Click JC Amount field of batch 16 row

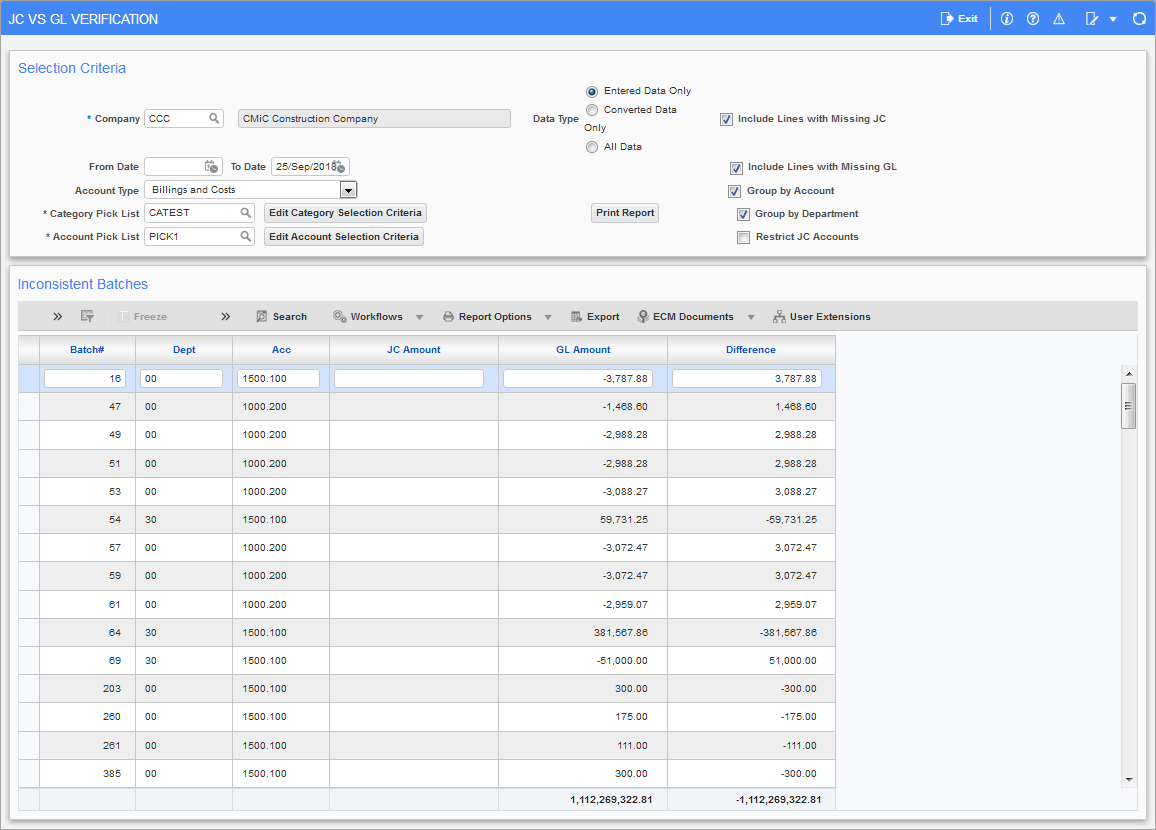click(408, 378)
